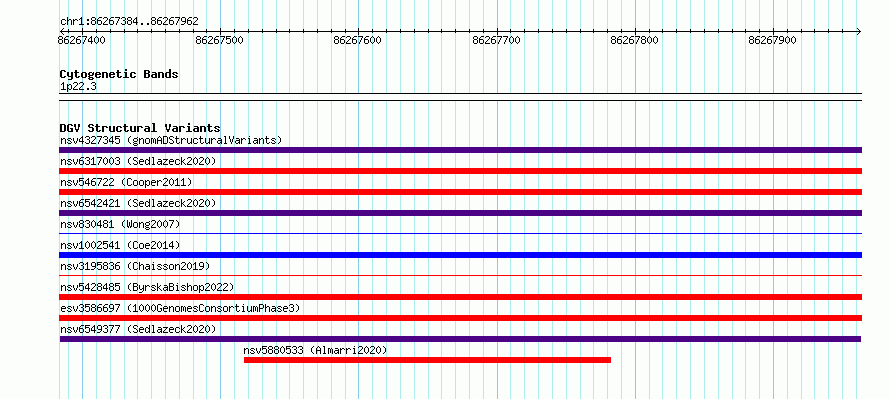This screenshot has width=890, height=399.
Task: Click ruler position 86267800
Action: (x=635, y=40)
